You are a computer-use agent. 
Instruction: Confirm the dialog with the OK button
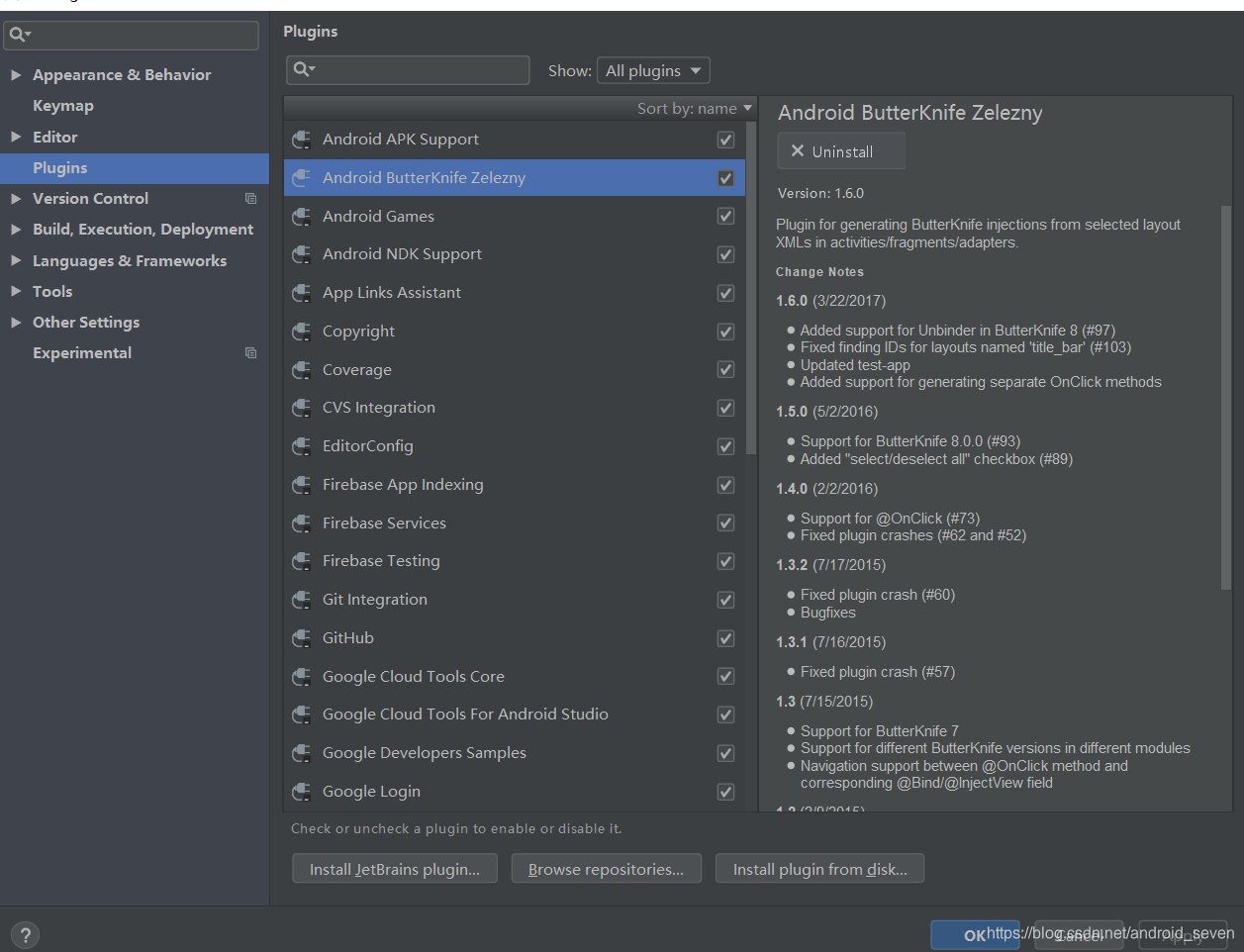(x=975, y=935)
